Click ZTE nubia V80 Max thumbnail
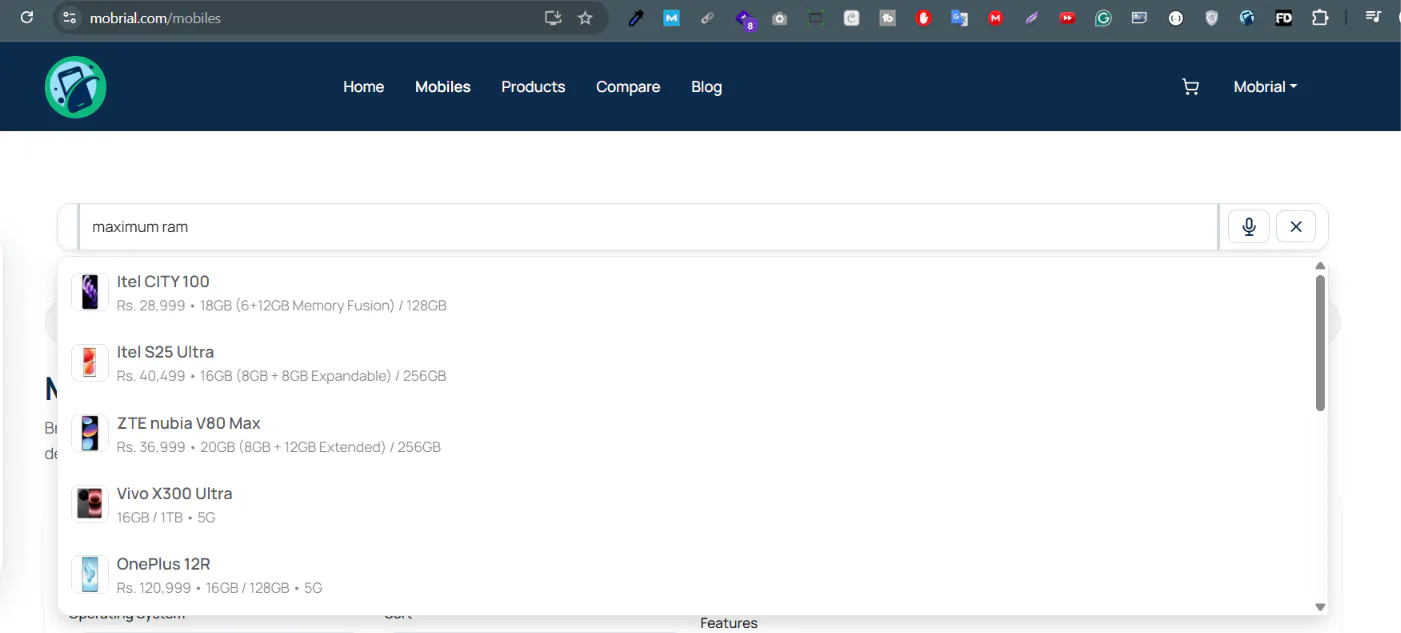The width and height of the screenshot is (1401, 633). tap(90, 434)
